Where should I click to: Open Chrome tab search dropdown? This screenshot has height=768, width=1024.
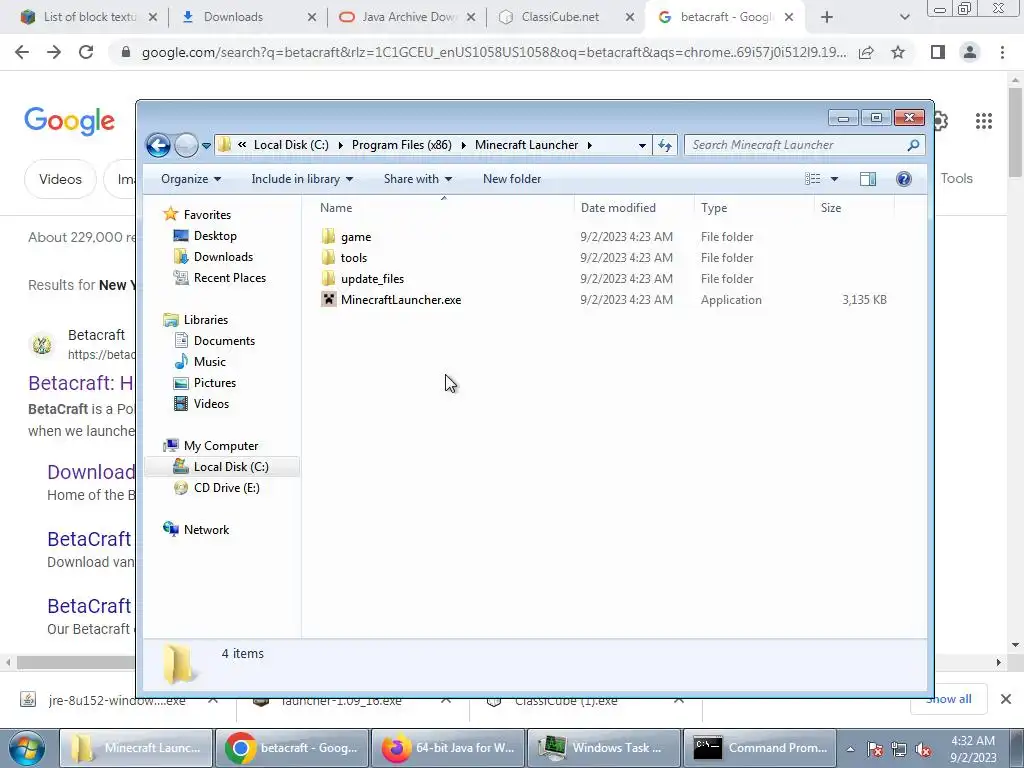[x=904, y=18]
